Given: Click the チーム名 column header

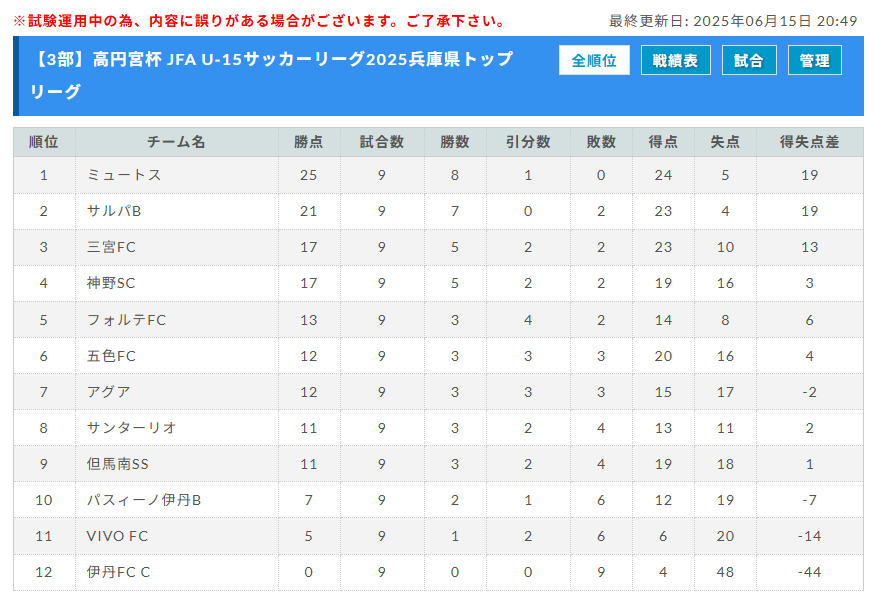Looking at the screenshot, I should click(x=177, y=142).
